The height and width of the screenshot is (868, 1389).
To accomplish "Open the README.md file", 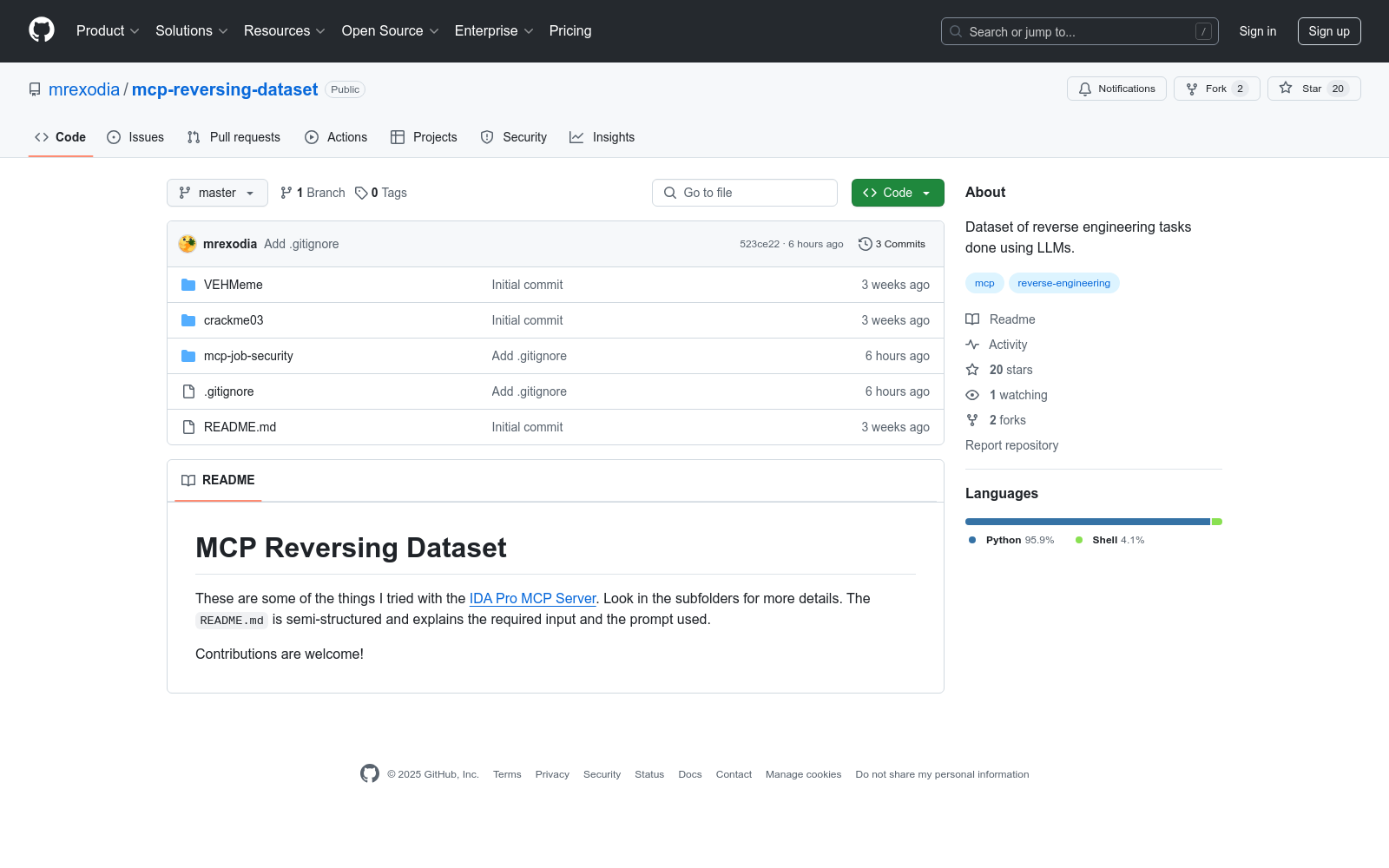I will coord(240,427).
